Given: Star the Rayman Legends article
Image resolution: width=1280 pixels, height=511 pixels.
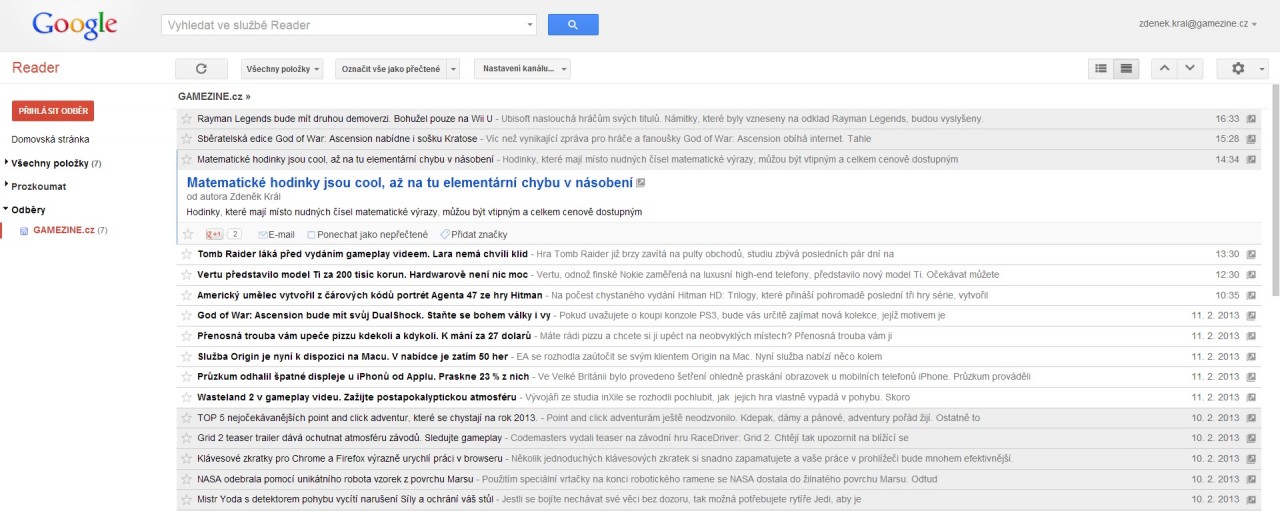Looking at the screenshot, I should click(186, 118).
